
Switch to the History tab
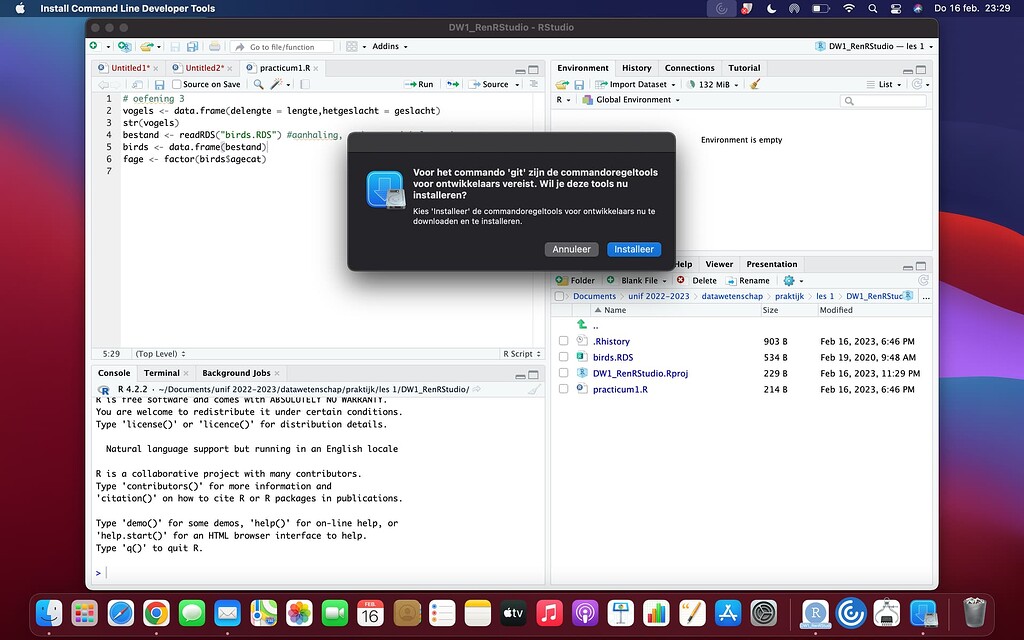tap(636, 67)
